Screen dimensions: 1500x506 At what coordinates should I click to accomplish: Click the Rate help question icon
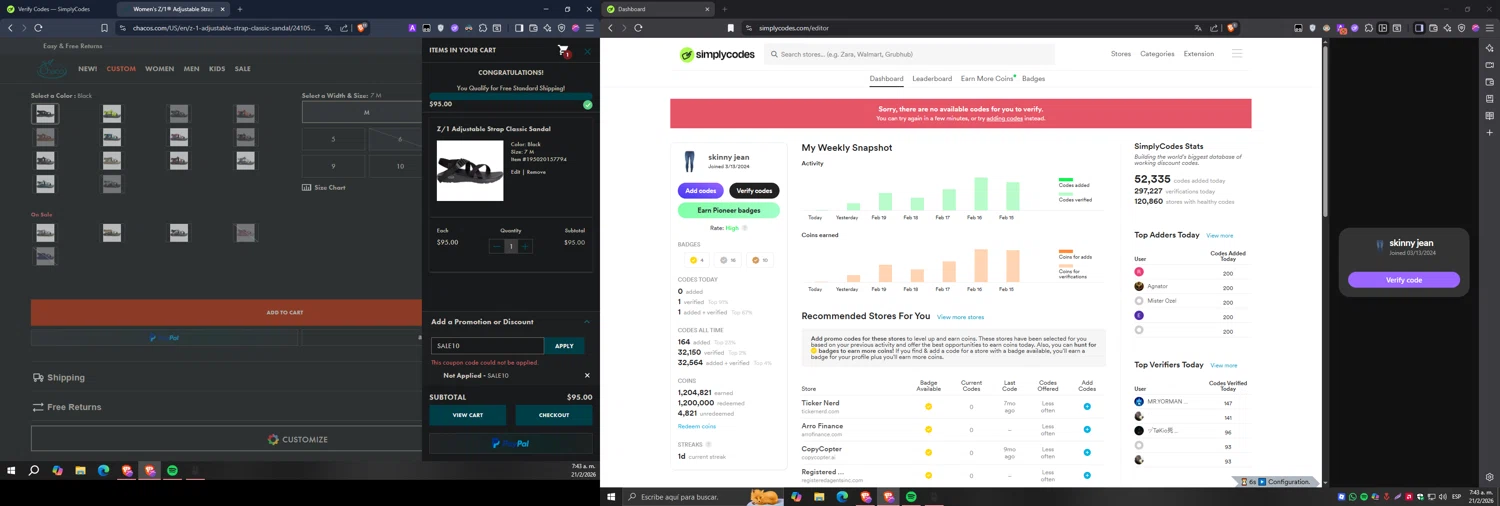click(745, 228)
